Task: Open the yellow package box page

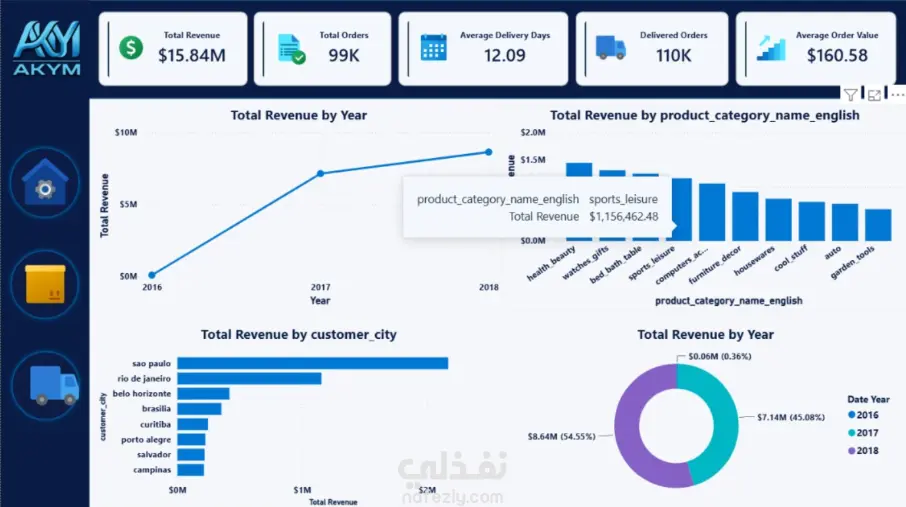Action: [x=45, y=284]
